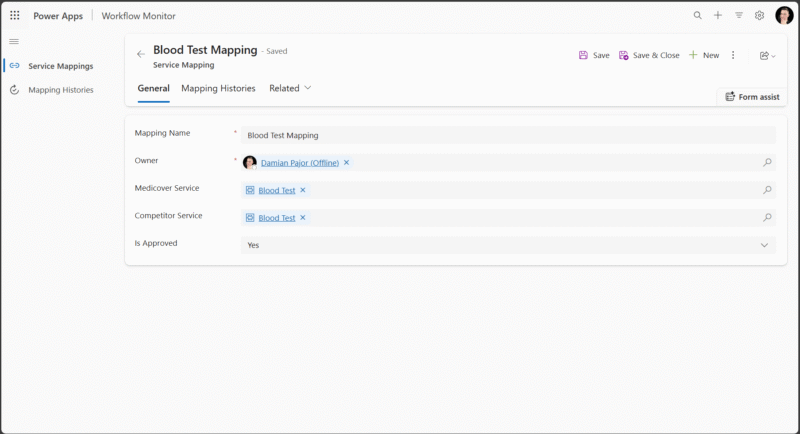The image size is (800, 434).
Task: Open the app launcher waffle icon
Action: click(15, 16)
